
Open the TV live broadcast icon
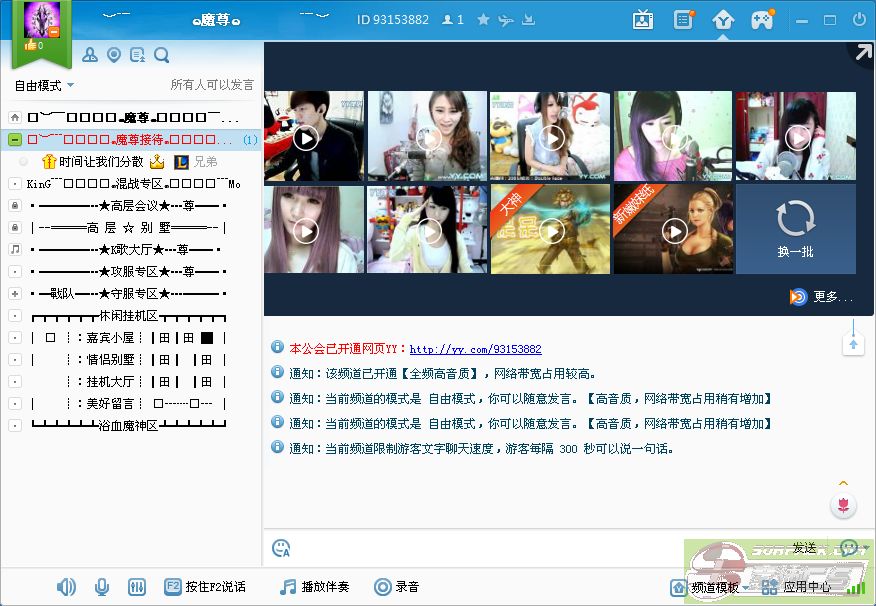[x=643, y=20]
